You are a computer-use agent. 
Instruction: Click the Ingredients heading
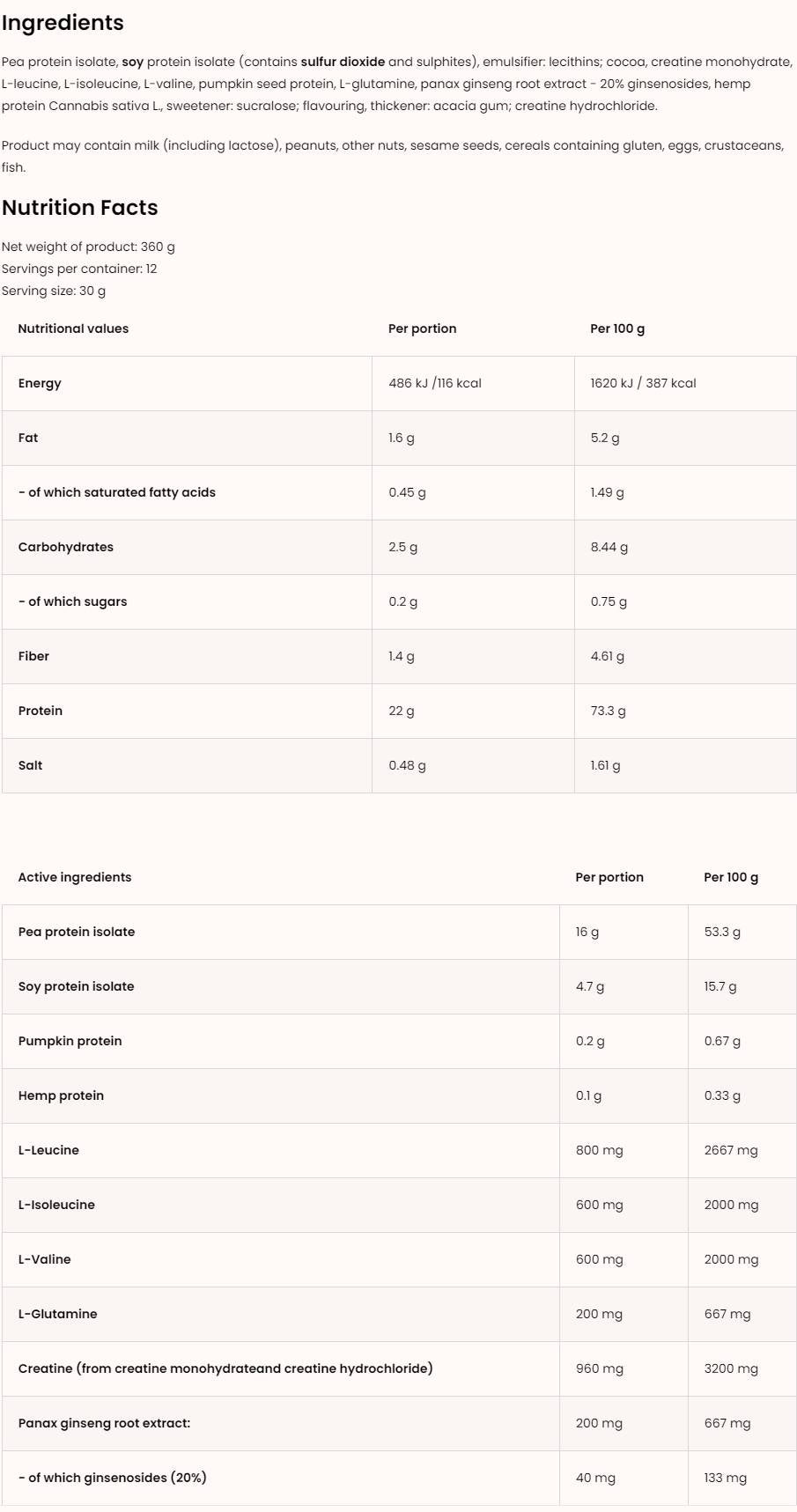(63, 23)
